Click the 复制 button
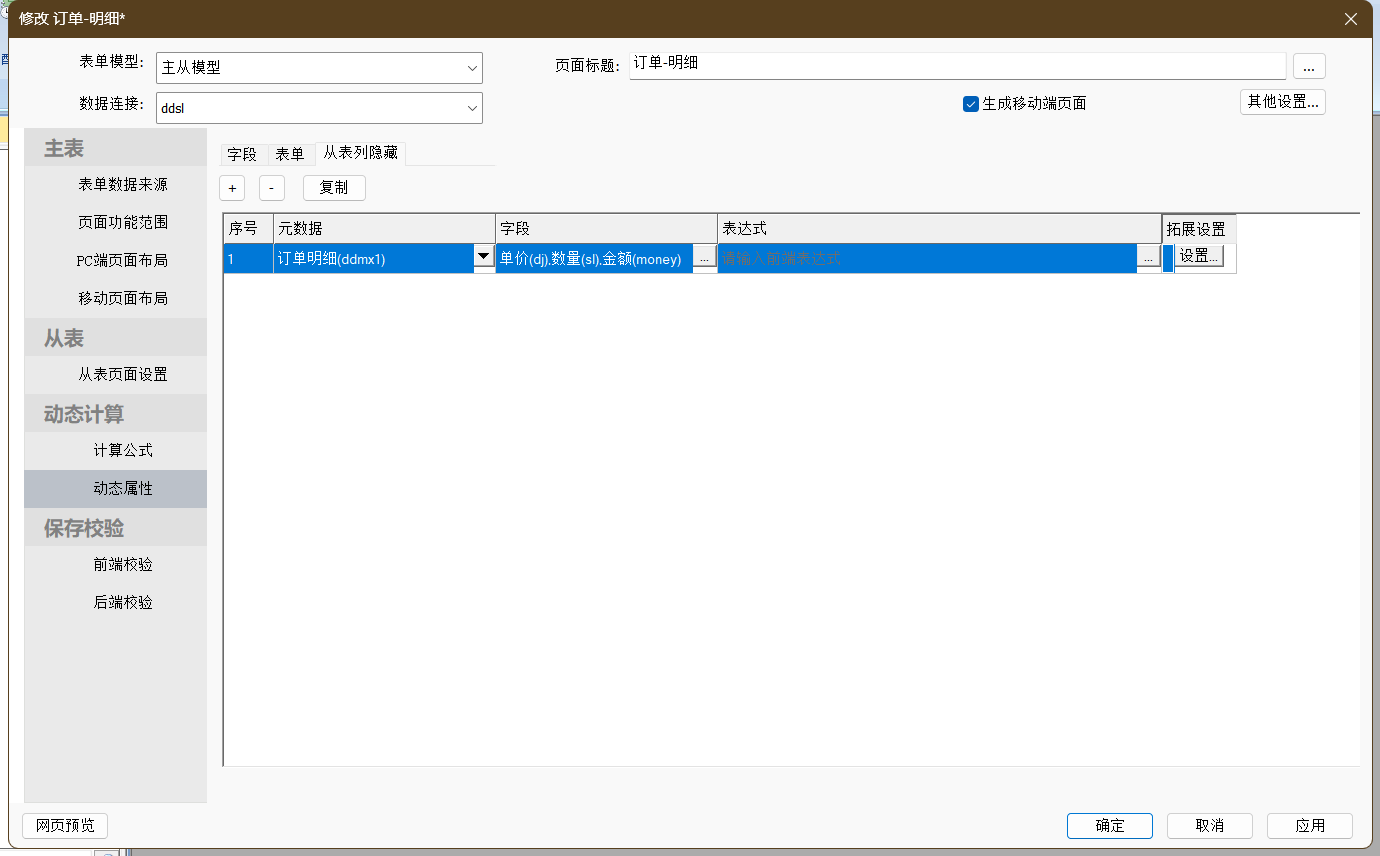1380x856 pixels. (x=334, y=188)
